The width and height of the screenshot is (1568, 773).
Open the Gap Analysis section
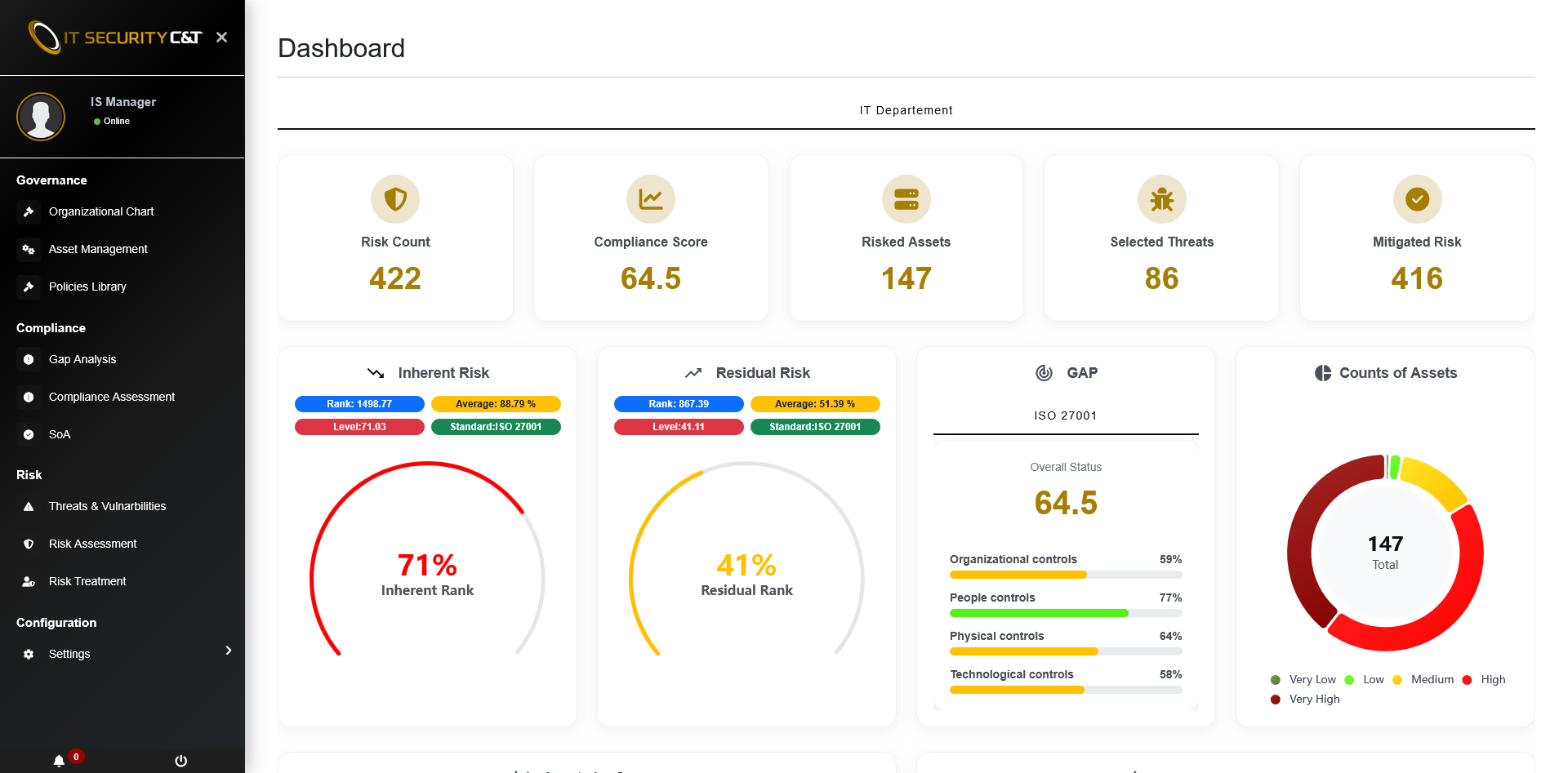[x=83, y=359]
